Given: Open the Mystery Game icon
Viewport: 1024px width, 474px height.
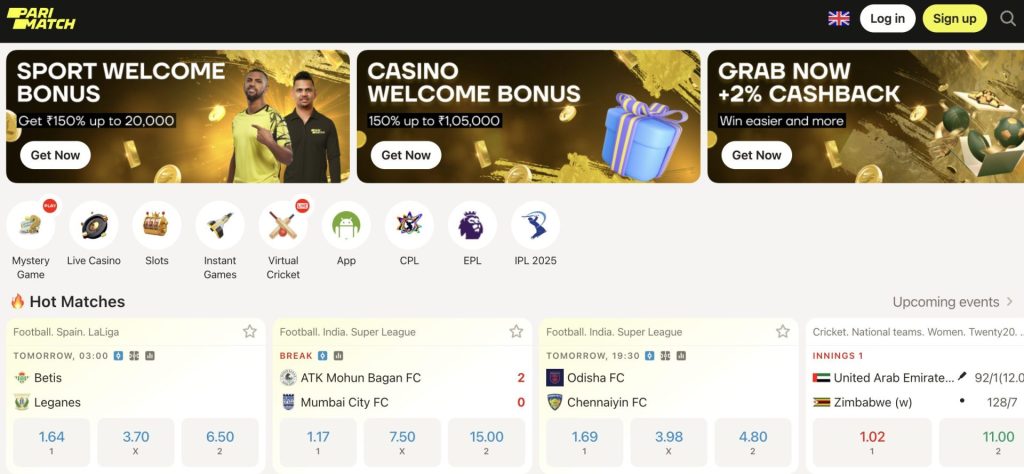Looking at the screenshot, I should coord(31,225).
